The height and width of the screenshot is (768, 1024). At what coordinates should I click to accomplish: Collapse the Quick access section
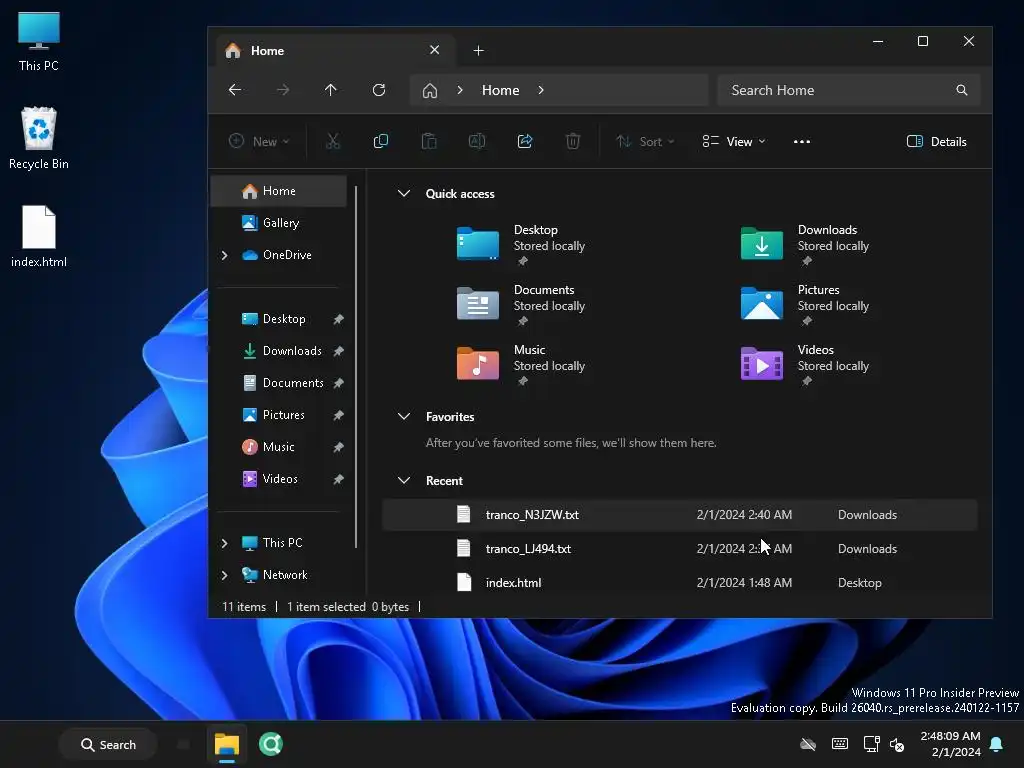click(x=404, y=193)
